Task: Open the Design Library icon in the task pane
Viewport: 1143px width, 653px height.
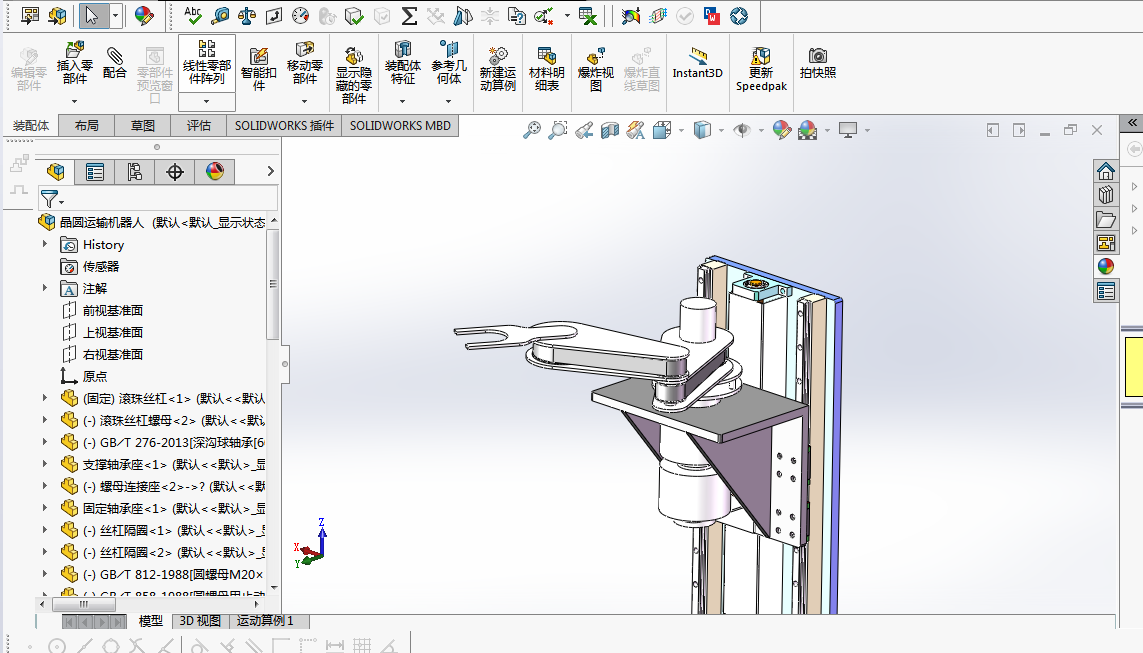Action: coord(1106,195)
